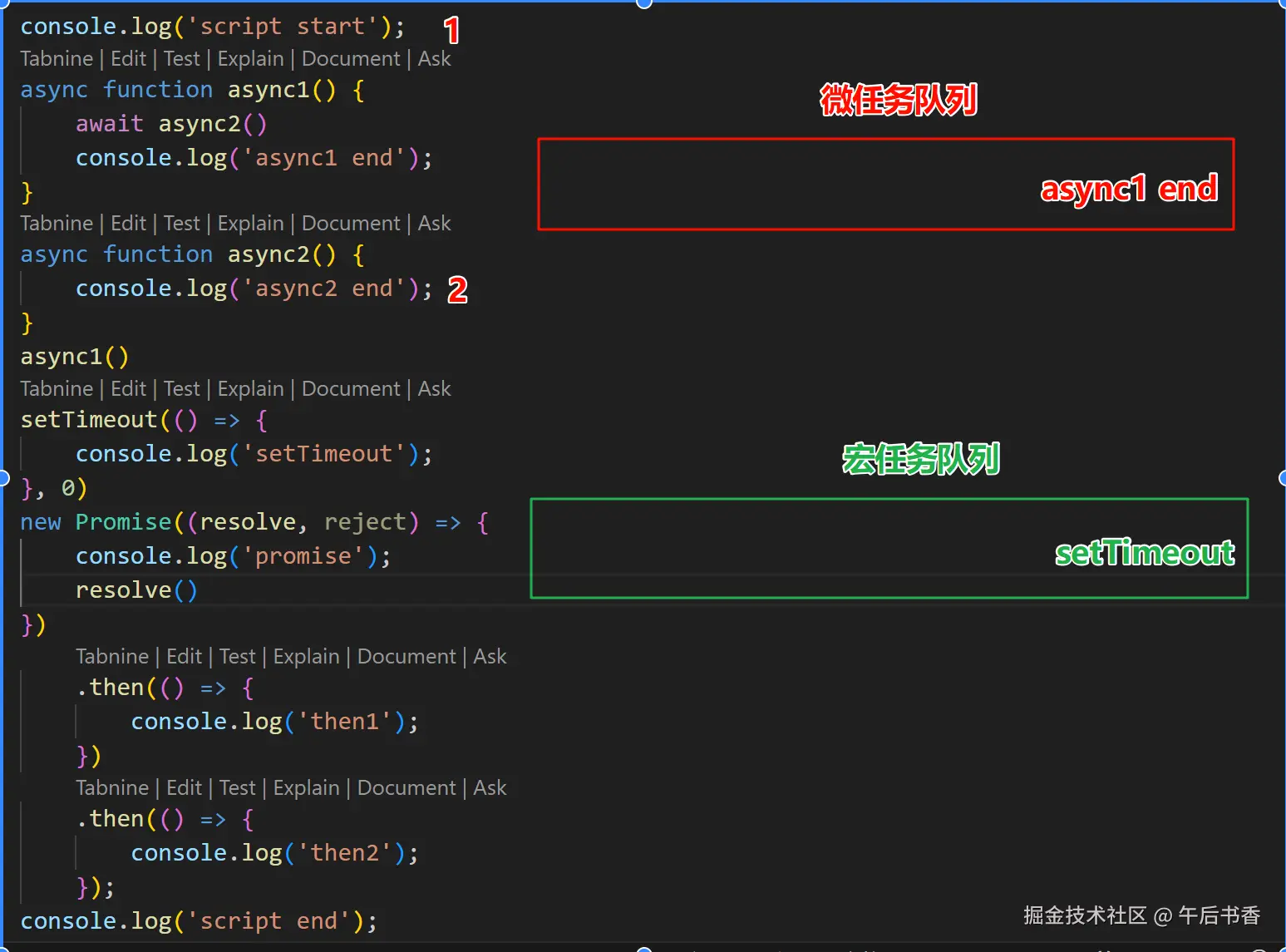Click the red number 1 annotation marker

(451, 31)
